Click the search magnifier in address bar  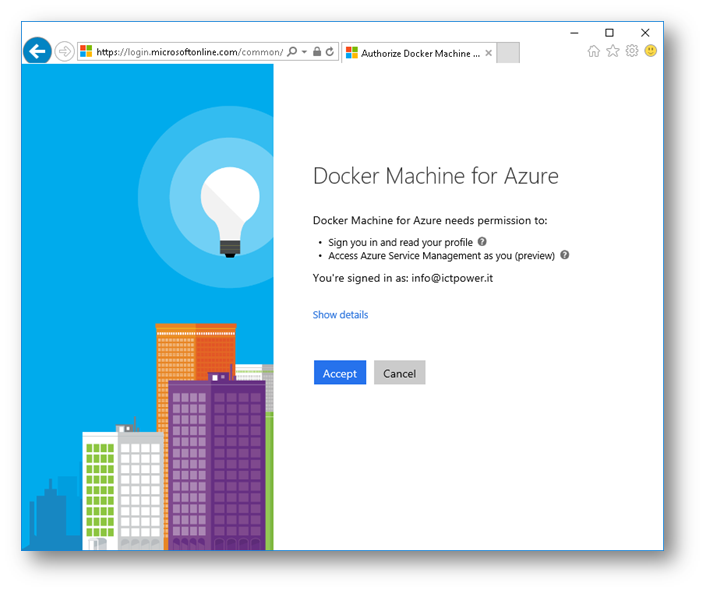pos(292,51)
